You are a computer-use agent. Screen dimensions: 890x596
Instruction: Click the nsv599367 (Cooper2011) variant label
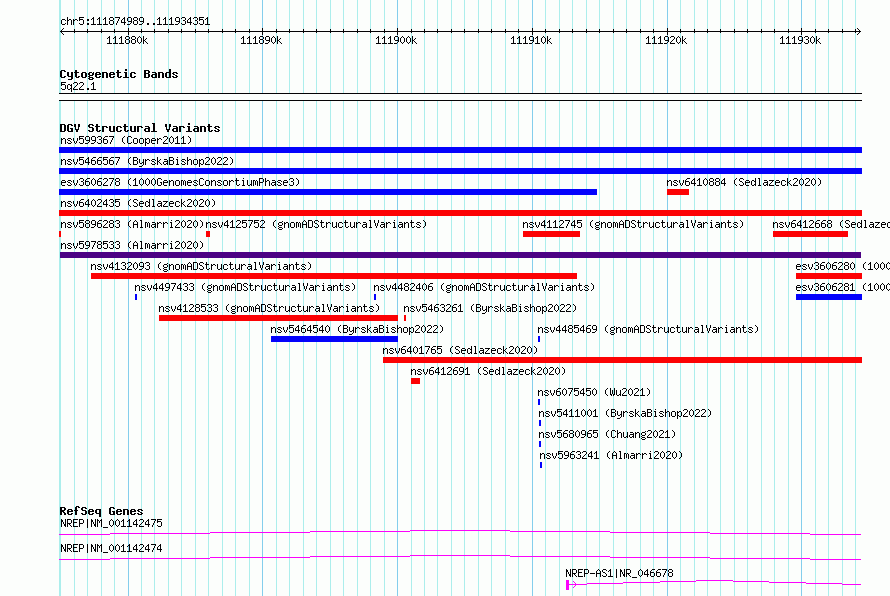(126, 140)
